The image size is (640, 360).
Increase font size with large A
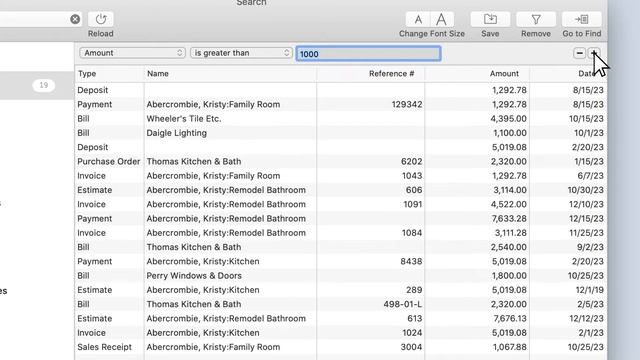point(441,19)
